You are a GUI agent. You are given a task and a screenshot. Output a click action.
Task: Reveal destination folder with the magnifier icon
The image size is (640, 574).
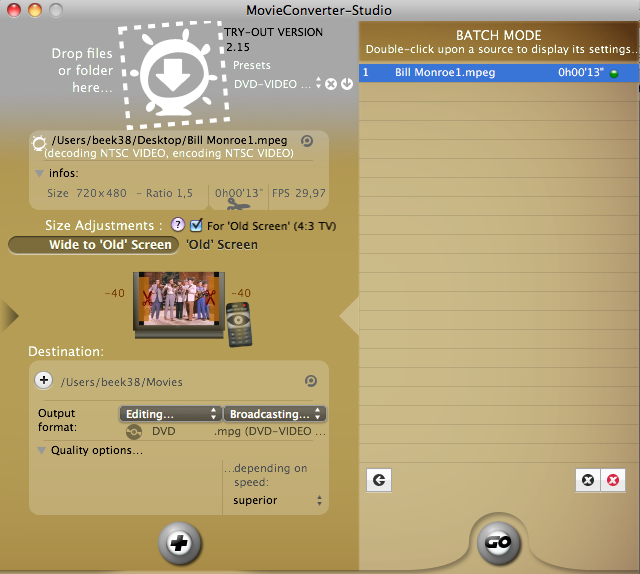(x=311, y=381)
